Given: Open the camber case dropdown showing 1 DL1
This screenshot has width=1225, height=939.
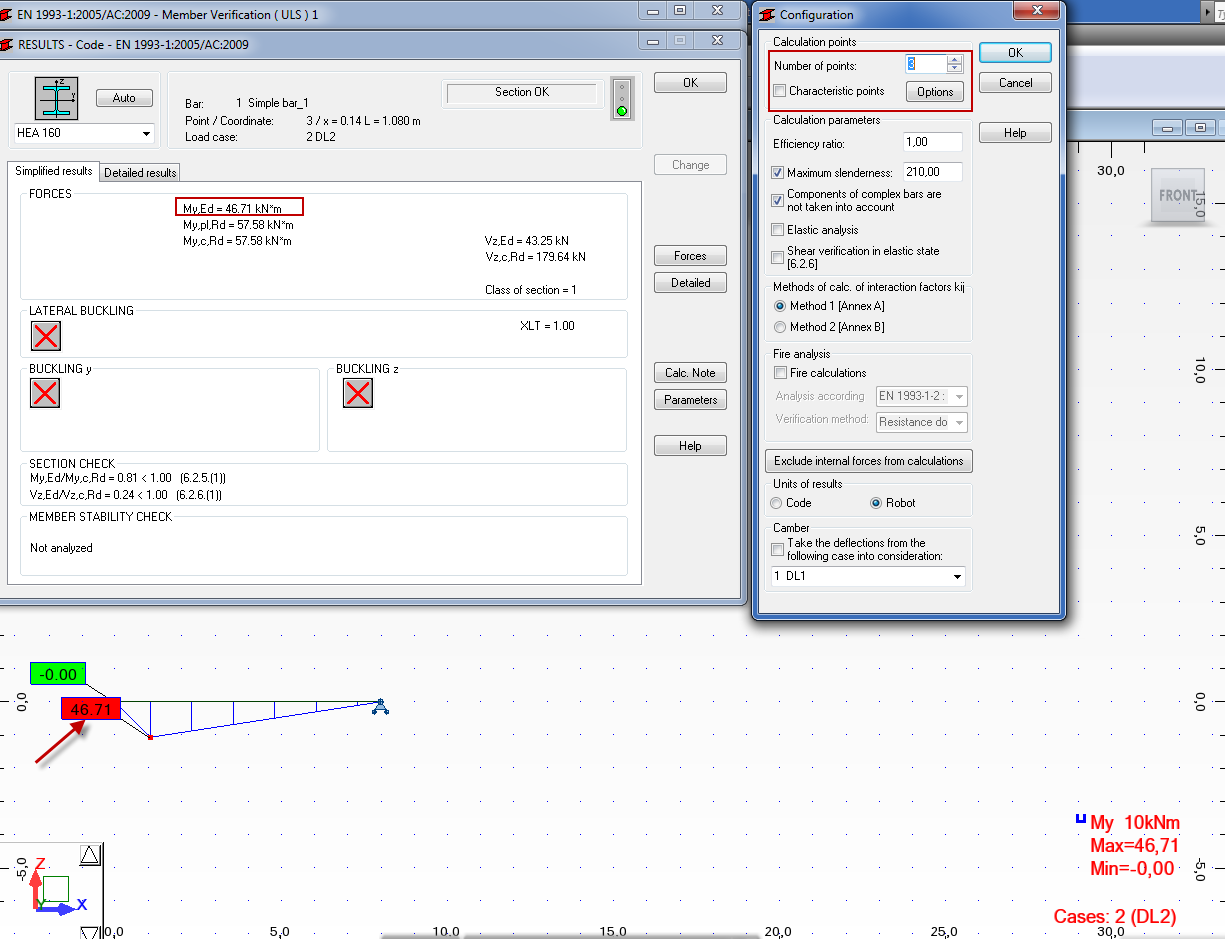Looking at the screenshot, I should click(957, 577).
